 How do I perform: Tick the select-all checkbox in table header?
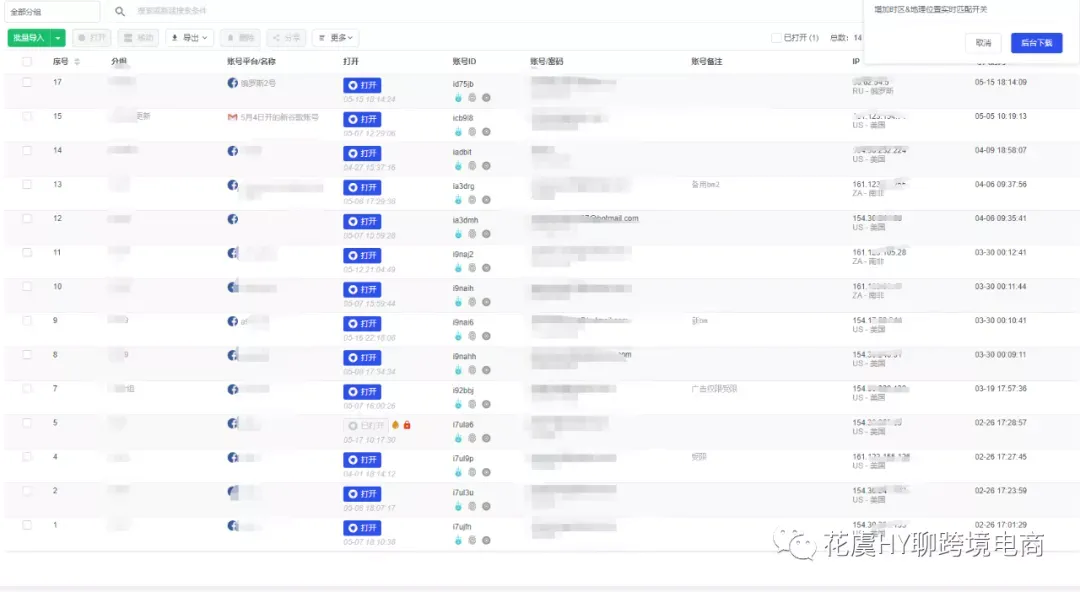click(x=27, y=62)
